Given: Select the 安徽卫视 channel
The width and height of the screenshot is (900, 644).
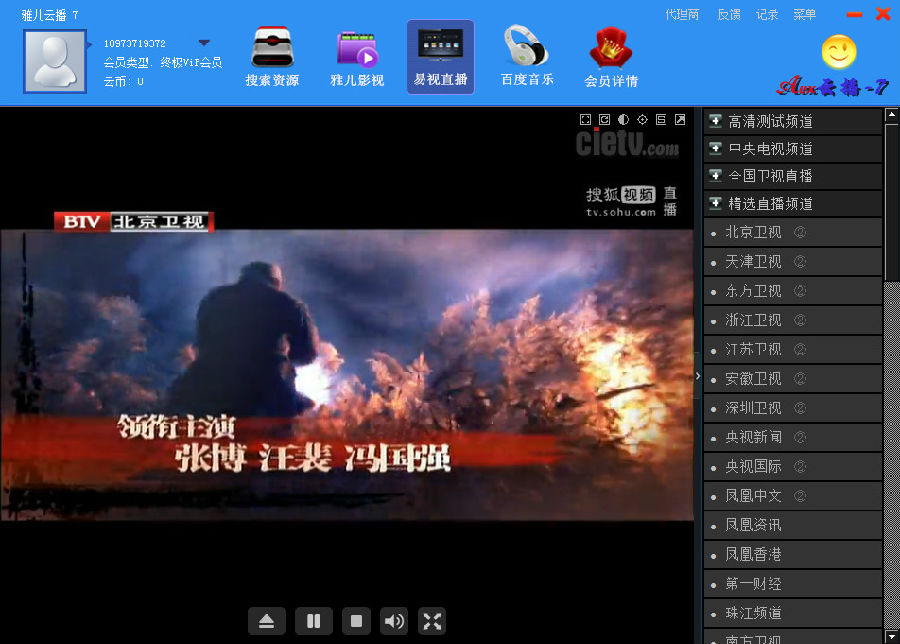Looking at the screenshot, I should point(793,379).
